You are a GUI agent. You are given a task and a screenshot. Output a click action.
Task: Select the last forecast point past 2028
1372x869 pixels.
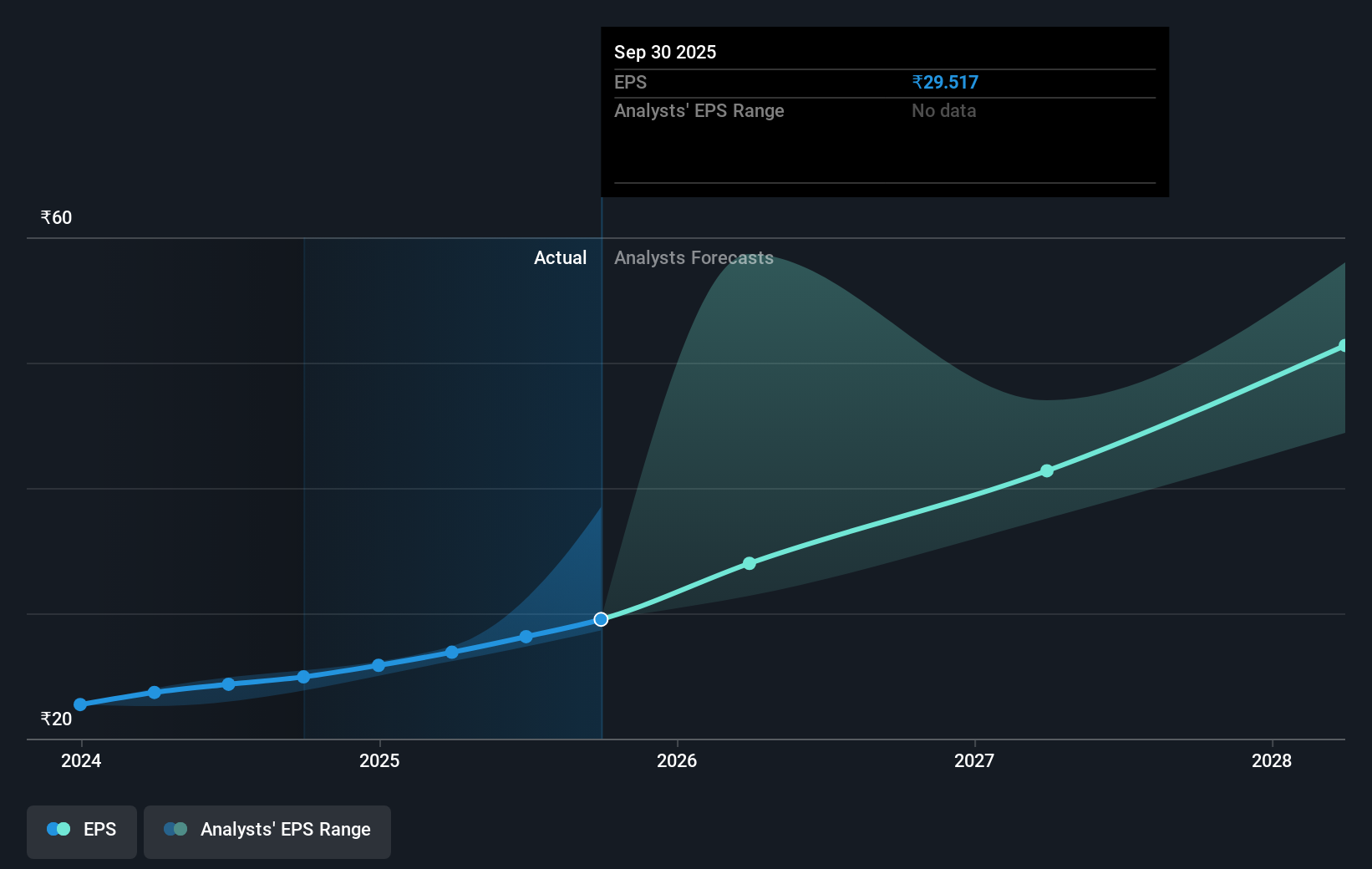click(1343, 346)
